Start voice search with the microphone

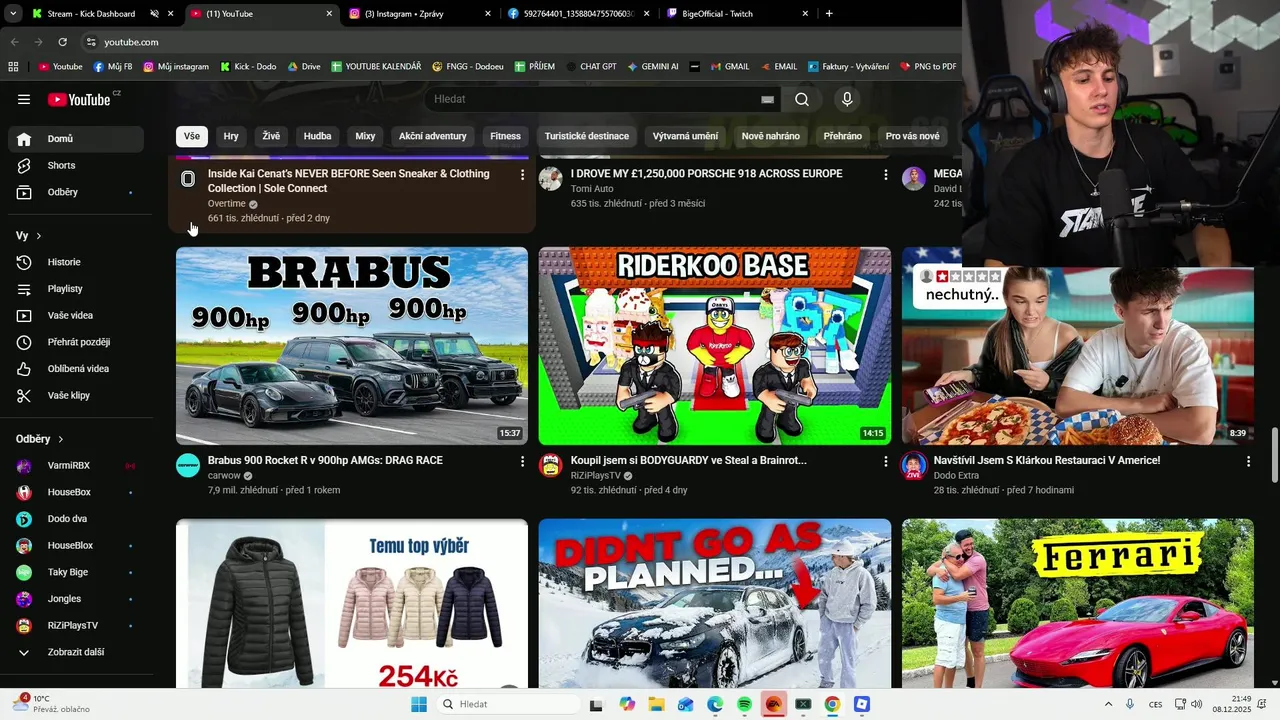847,99
